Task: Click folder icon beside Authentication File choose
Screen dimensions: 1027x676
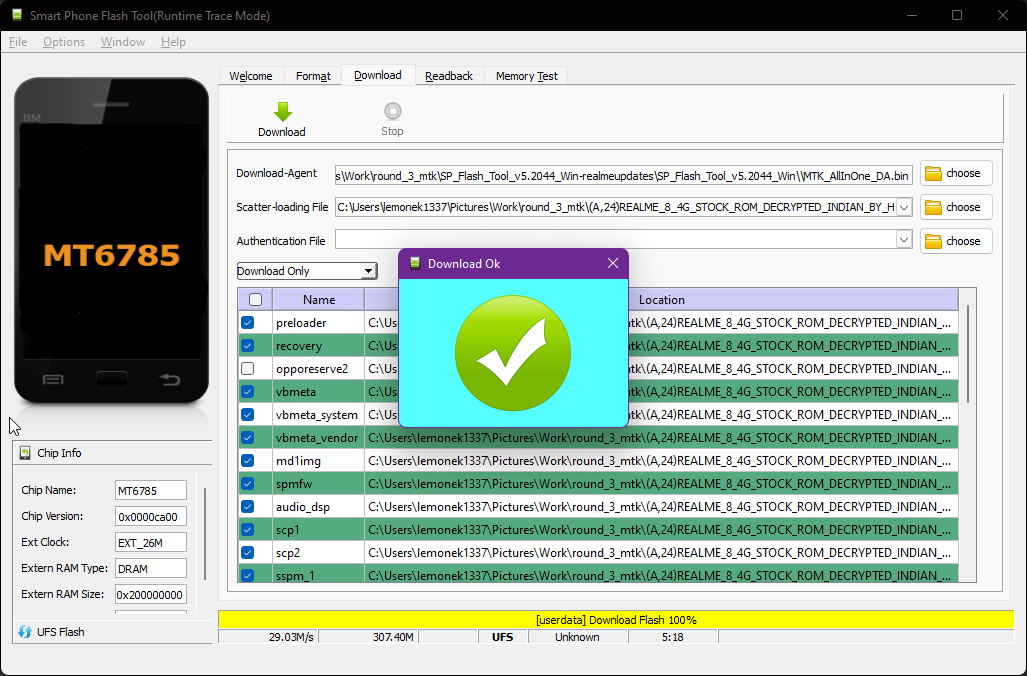Action: coord(933,242)
